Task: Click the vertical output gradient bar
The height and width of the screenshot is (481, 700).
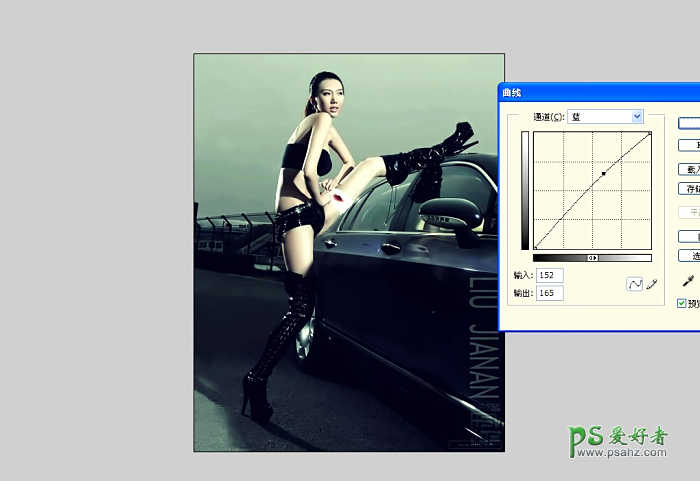Action: tap(525, 190)
